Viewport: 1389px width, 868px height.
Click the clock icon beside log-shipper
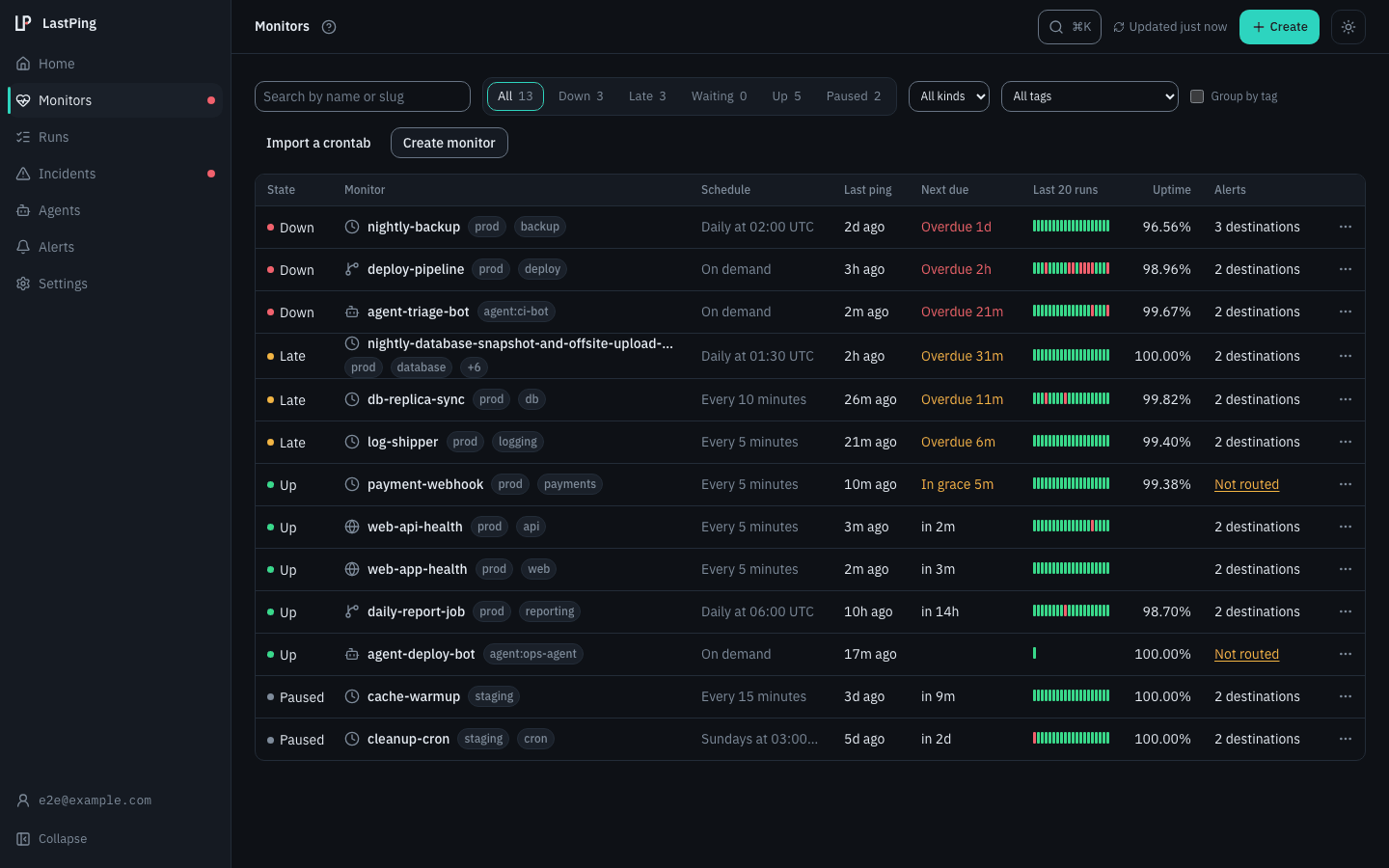tap(352, 442)
